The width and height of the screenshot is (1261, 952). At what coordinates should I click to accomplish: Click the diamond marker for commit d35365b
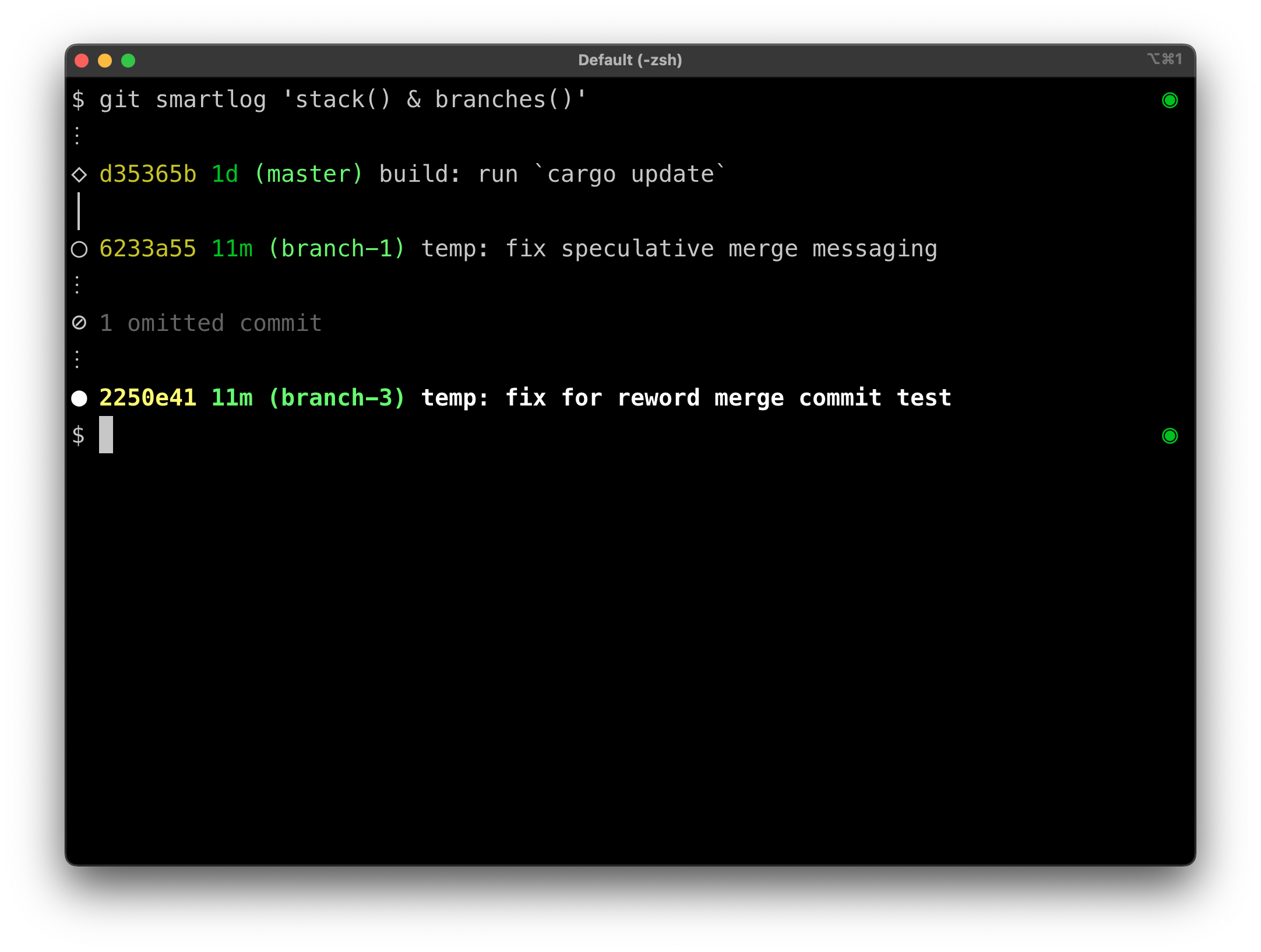tap(79, 174)
